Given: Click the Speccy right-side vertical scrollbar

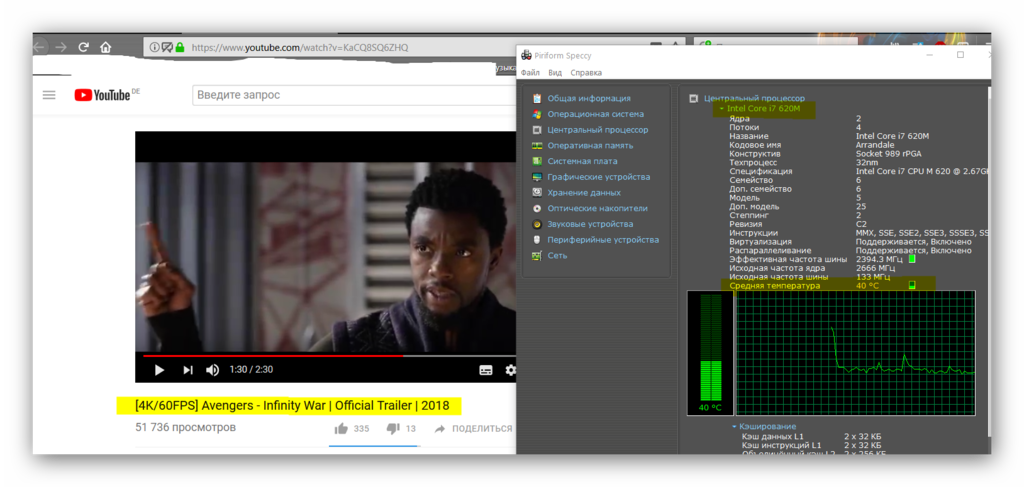Looking at the screenshot, I should 987,261.
